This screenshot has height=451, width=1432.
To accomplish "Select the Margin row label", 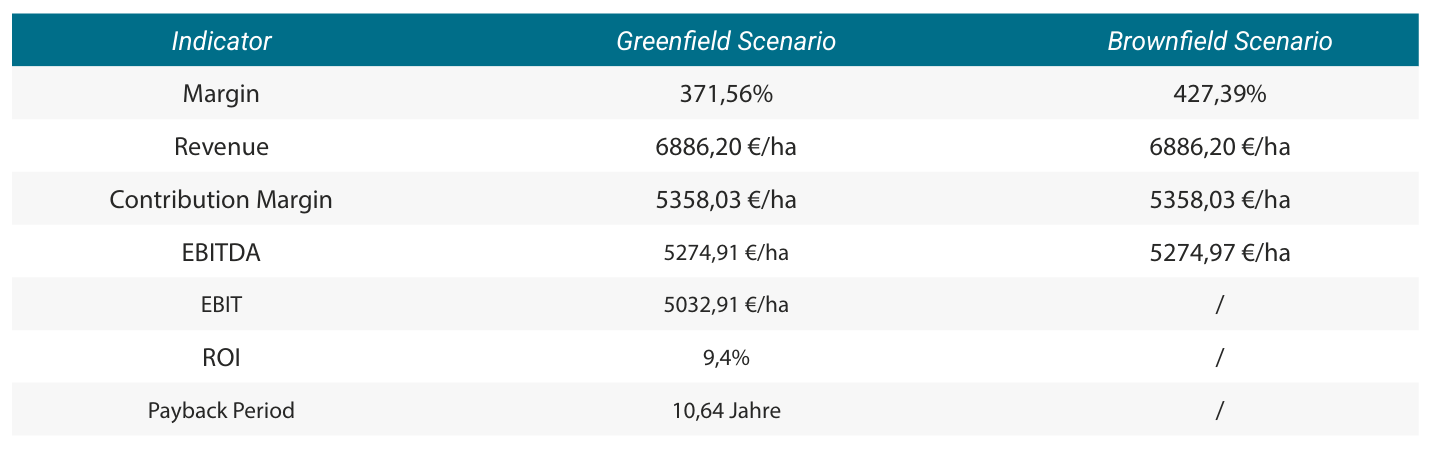I will (221, 94).
